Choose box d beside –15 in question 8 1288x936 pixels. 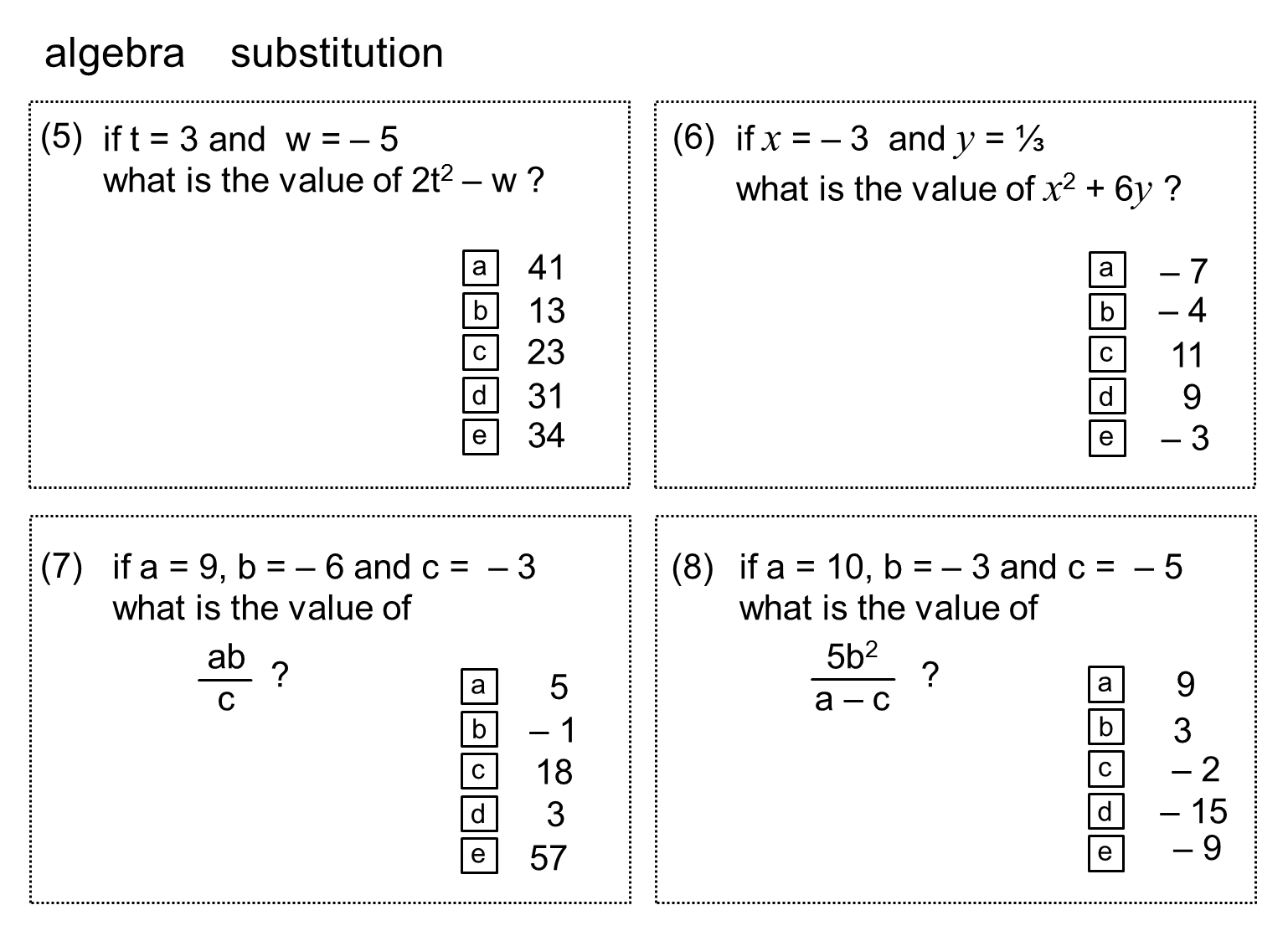pyautogui.click(x=1106, y=811)
